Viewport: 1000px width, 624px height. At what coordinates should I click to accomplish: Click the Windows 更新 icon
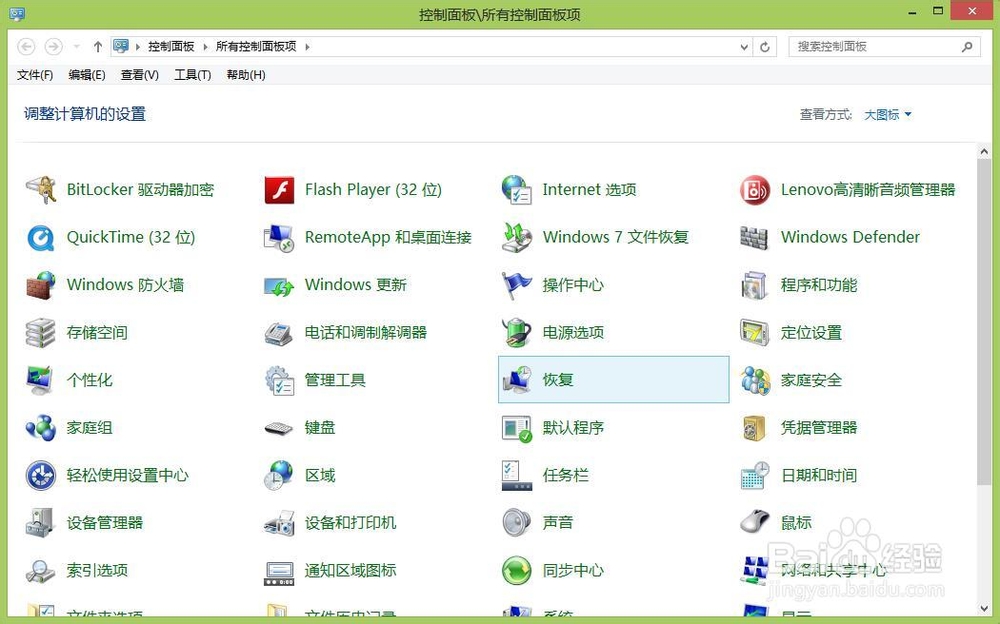(279, 285)
